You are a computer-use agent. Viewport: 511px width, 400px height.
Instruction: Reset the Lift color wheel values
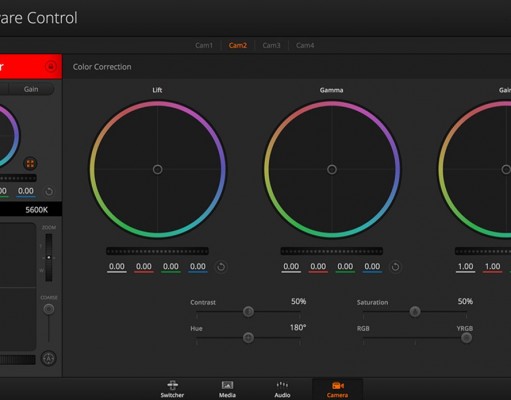221,267
